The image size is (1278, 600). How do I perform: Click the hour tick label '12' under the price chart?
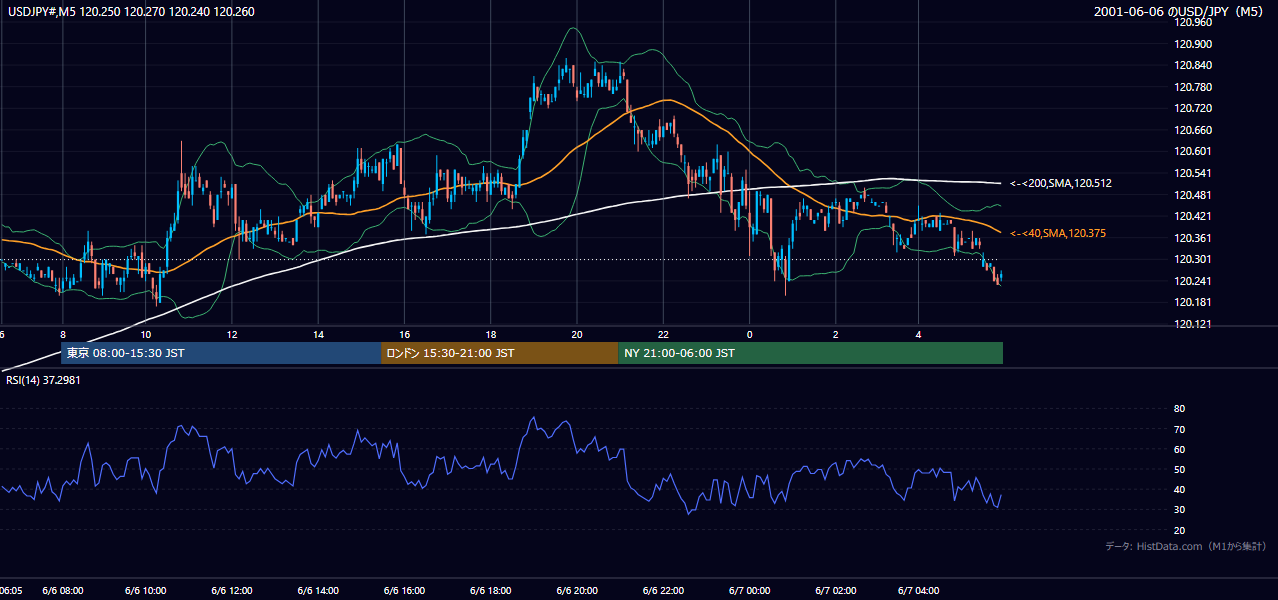click(x=232, y=334)
